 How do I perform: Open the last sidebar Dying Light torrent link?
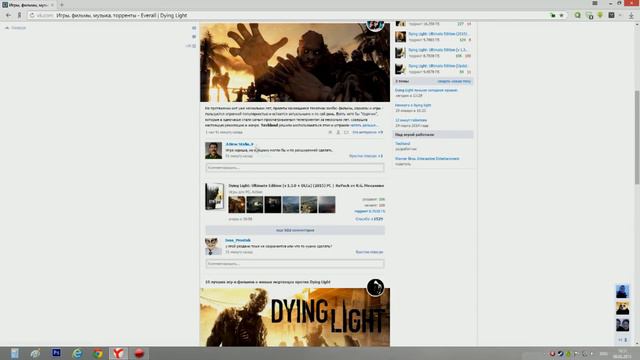coord(438,66)
